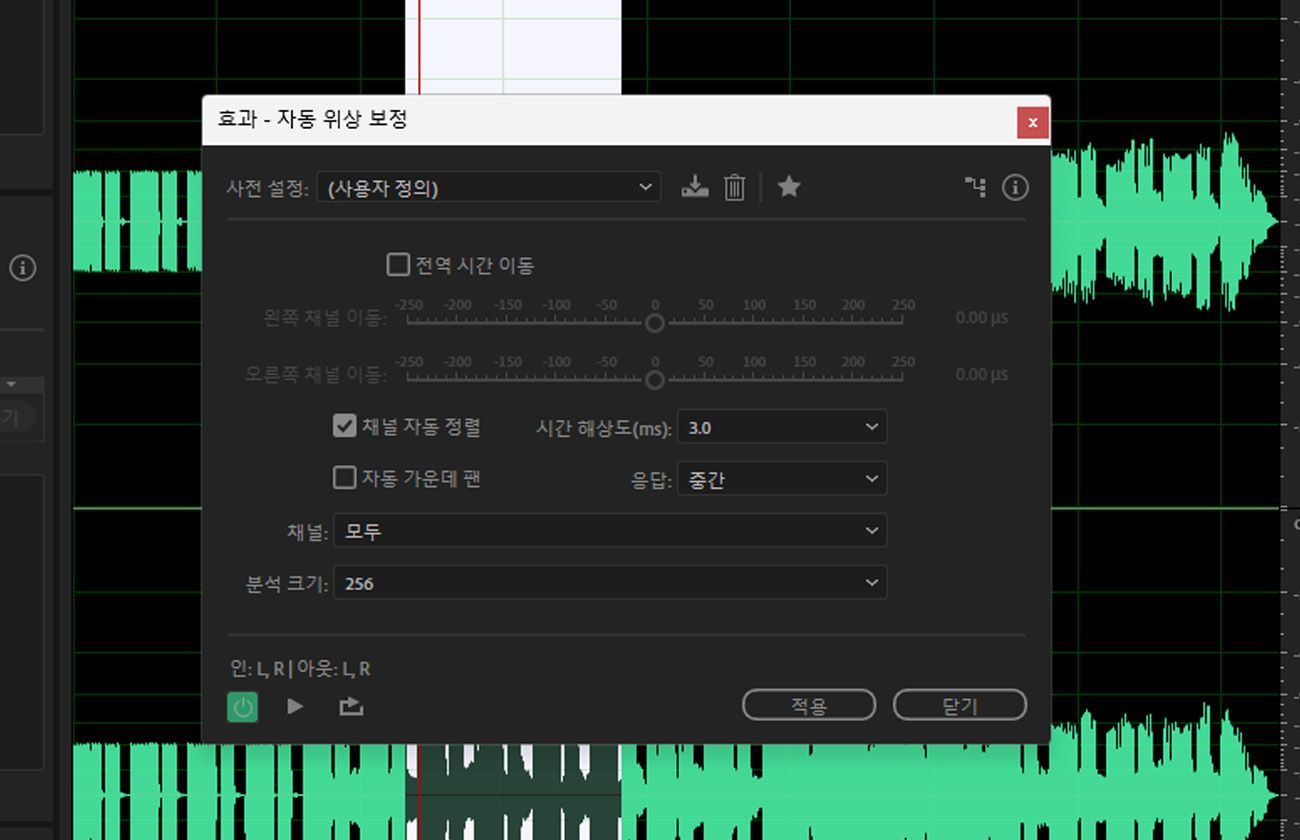Enable the 전역 시간 이동 checkbox
This screenshot has width=1300, height=840.
click(x=397, y=264)
